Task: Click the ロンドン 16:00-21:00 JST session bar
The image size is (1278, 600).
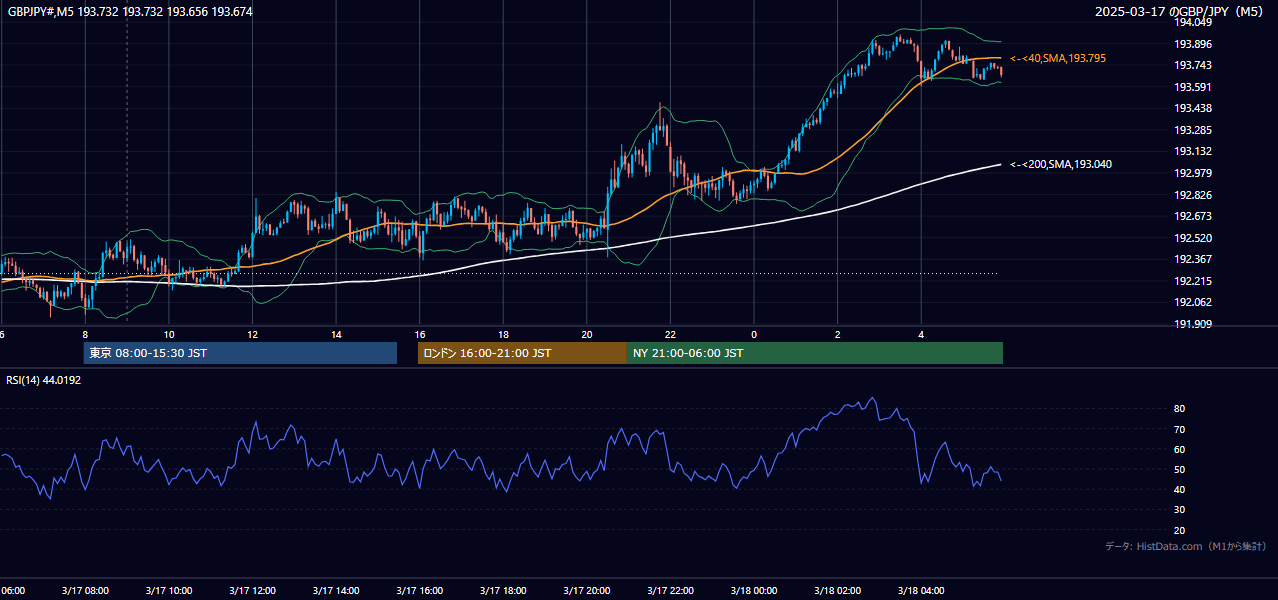Action: click(x=522, y=353)
